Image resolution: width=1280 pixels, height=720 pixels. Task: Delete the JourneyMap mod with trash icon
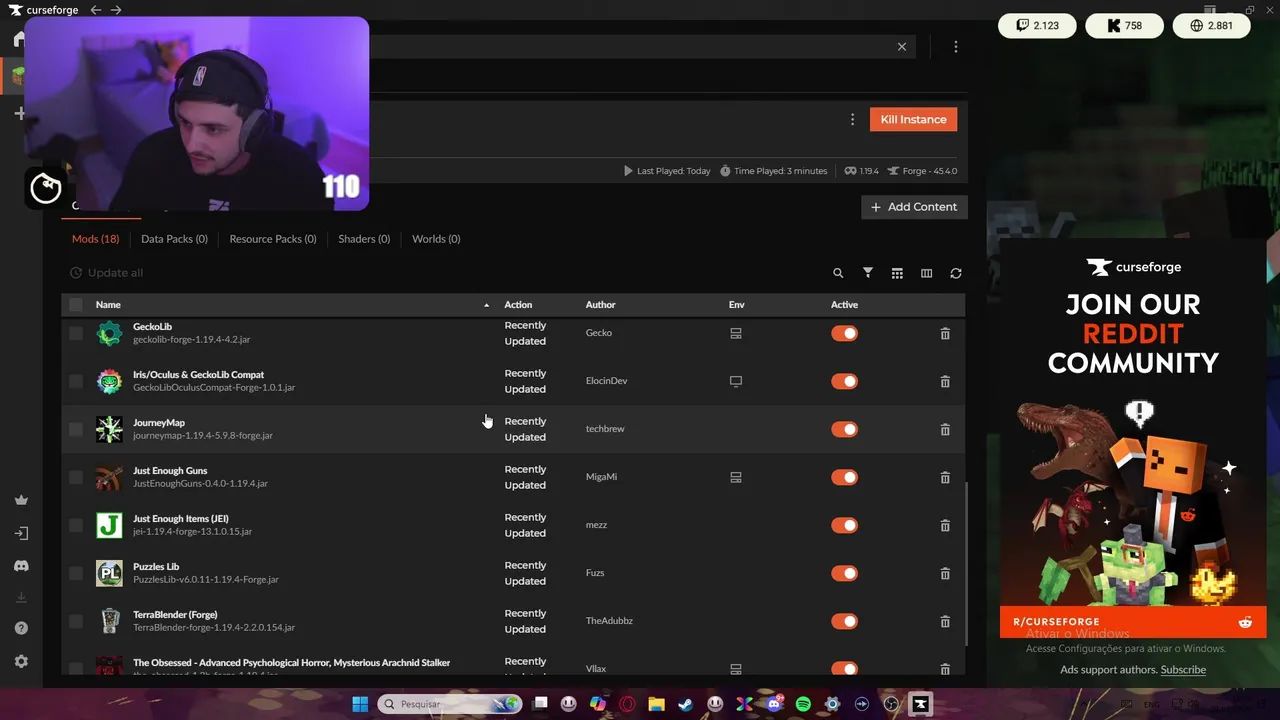point(945,429)
